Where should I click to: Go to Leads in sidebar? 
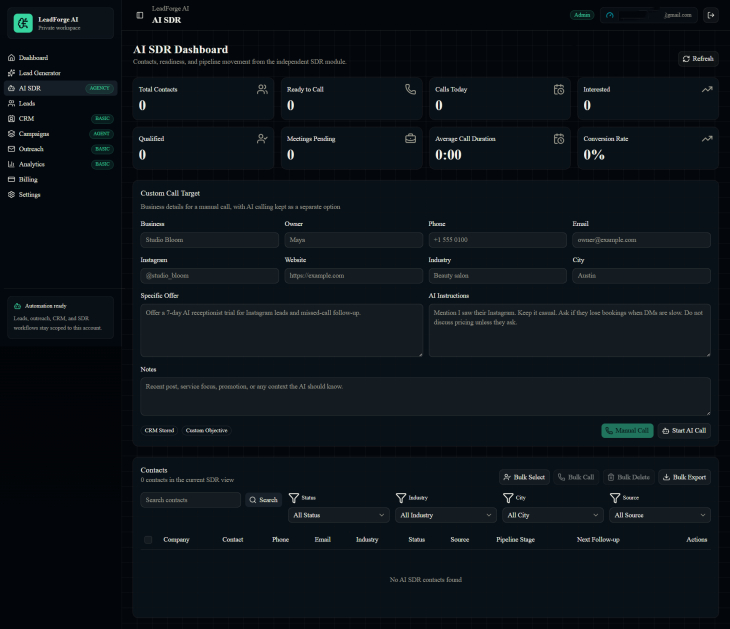[x=61, y=103]
